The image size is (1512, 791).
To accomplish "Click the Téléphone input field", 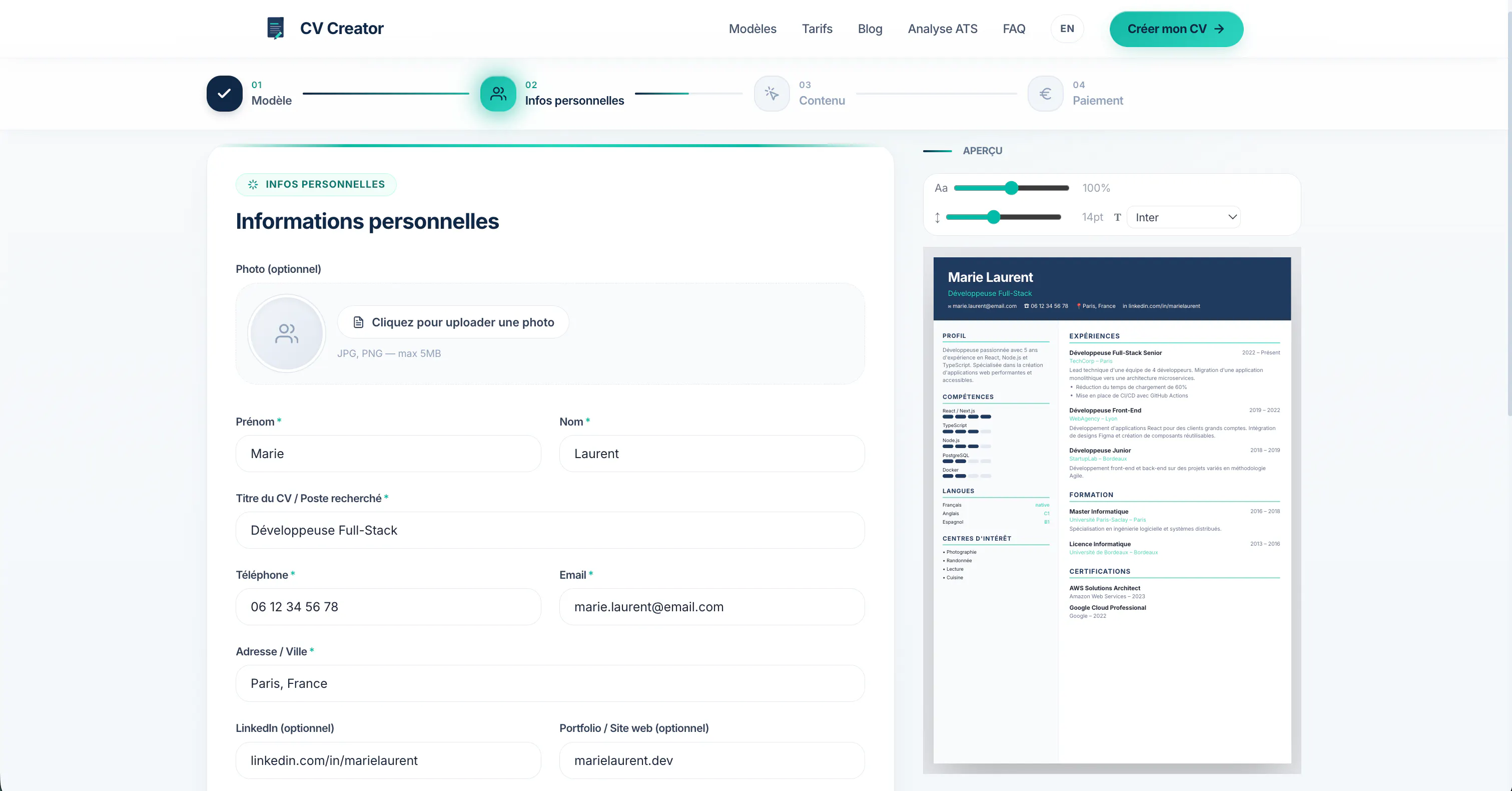I will [388, 607].
